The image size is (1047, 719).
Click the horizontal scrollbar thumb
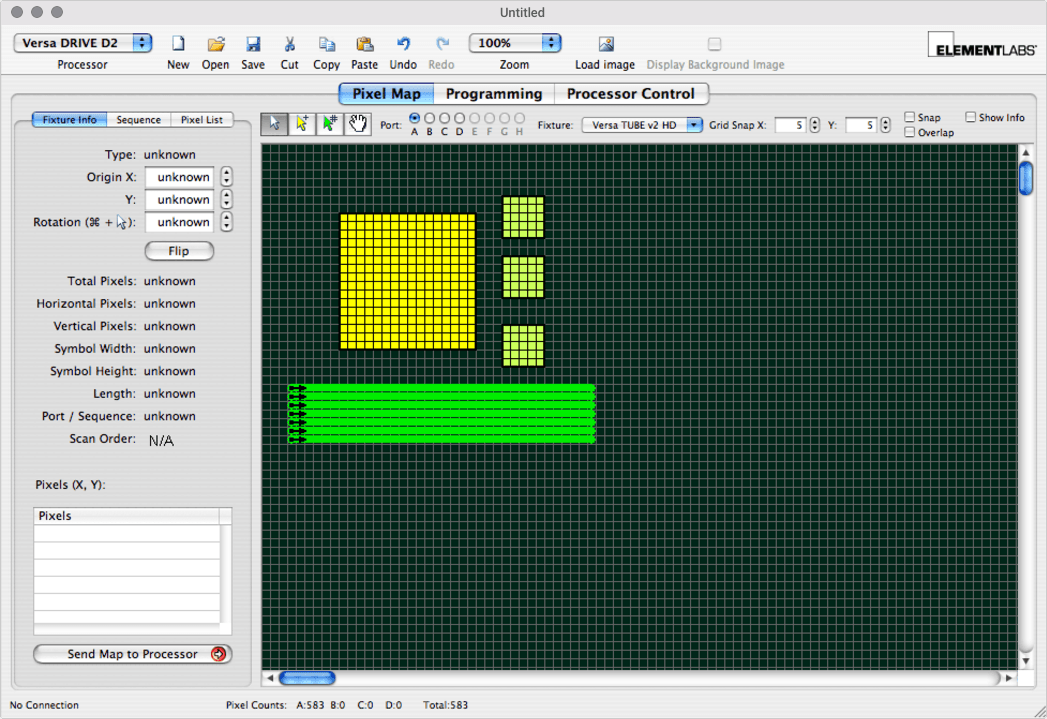pos(307,678)
